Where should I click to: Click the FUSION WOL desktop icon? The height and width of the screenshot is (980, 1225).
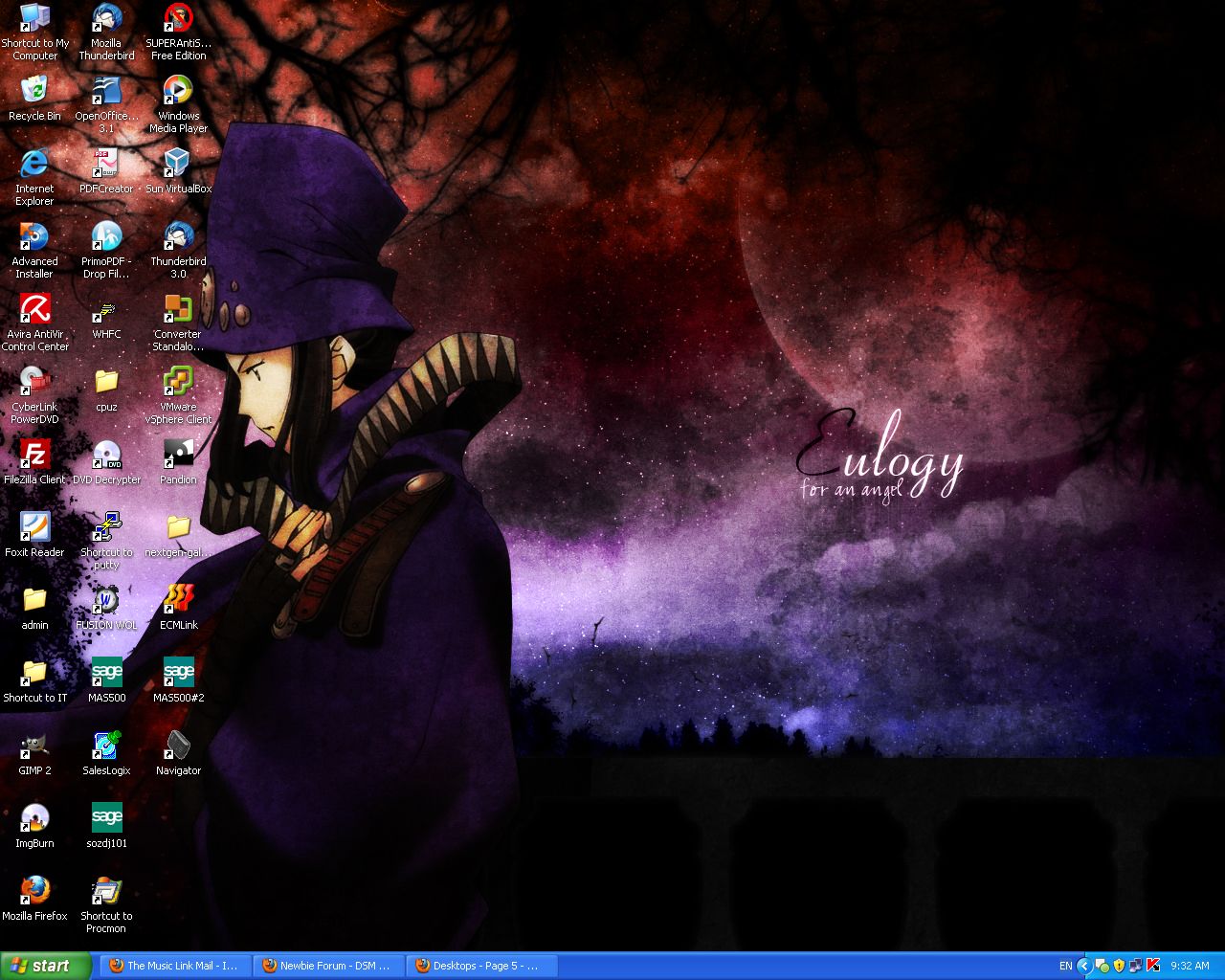point(106,608)
